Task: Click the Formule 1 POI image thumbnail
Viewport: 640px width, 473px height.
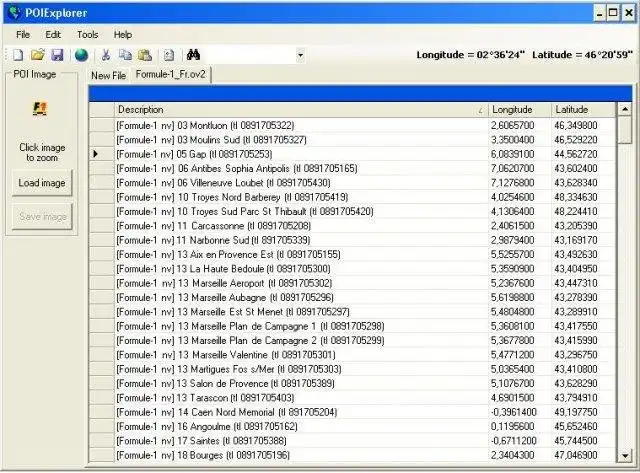Action: [40, 109]
